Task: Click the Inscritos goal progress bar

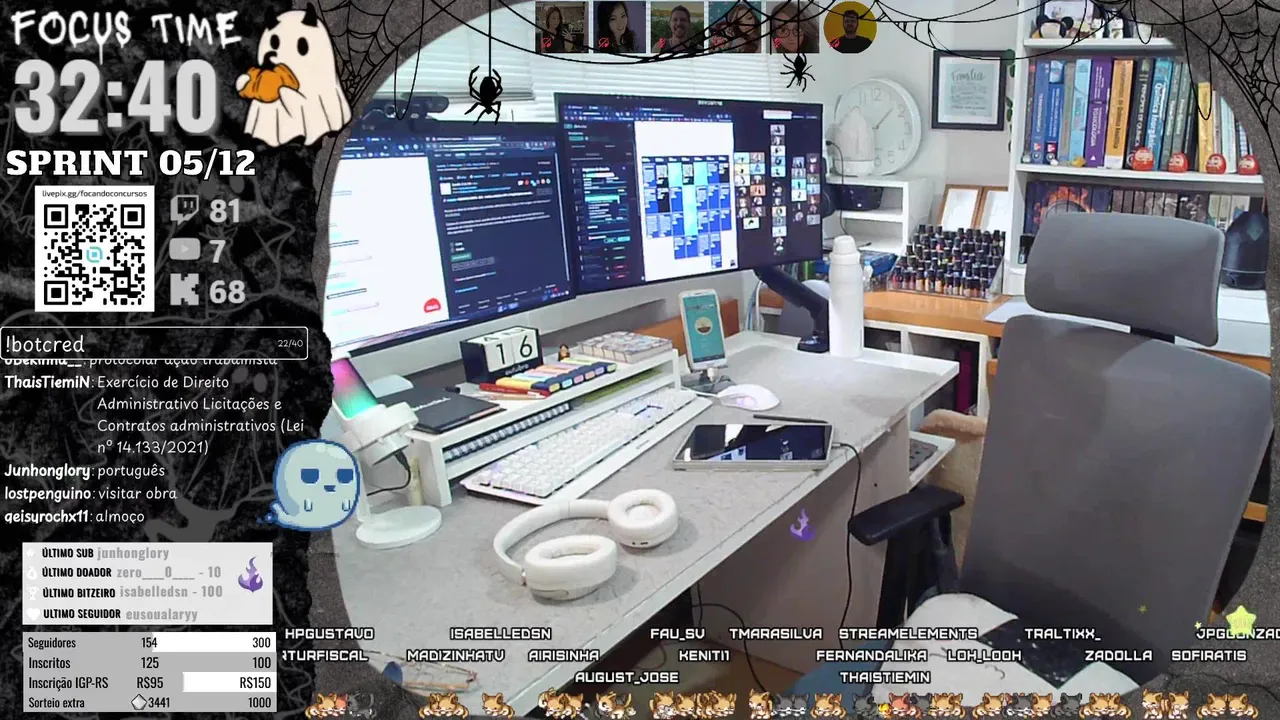Action: coord(149,663)
